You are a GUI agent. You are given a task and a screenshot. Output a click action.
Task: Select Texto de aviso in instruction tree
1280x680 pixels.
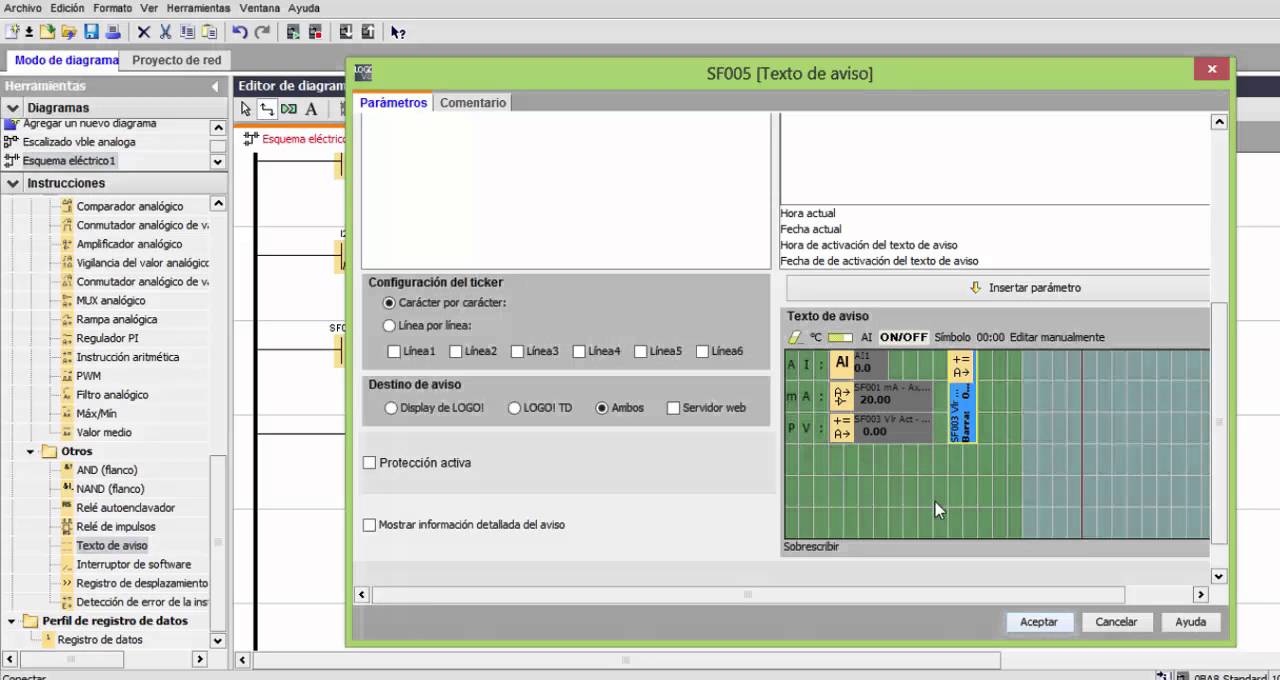[x=112, y=546]
